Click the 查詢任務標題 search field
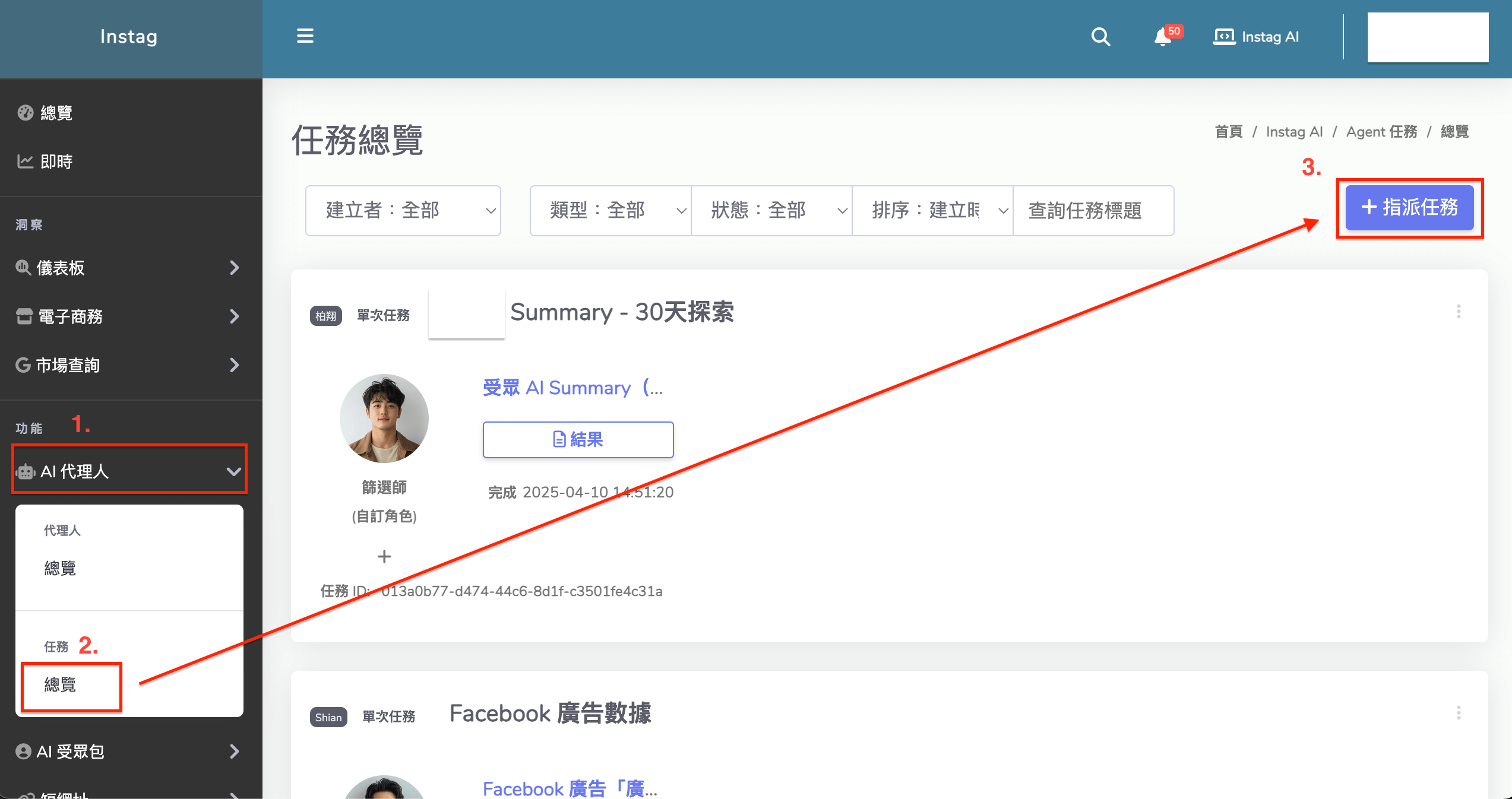 1093,211
